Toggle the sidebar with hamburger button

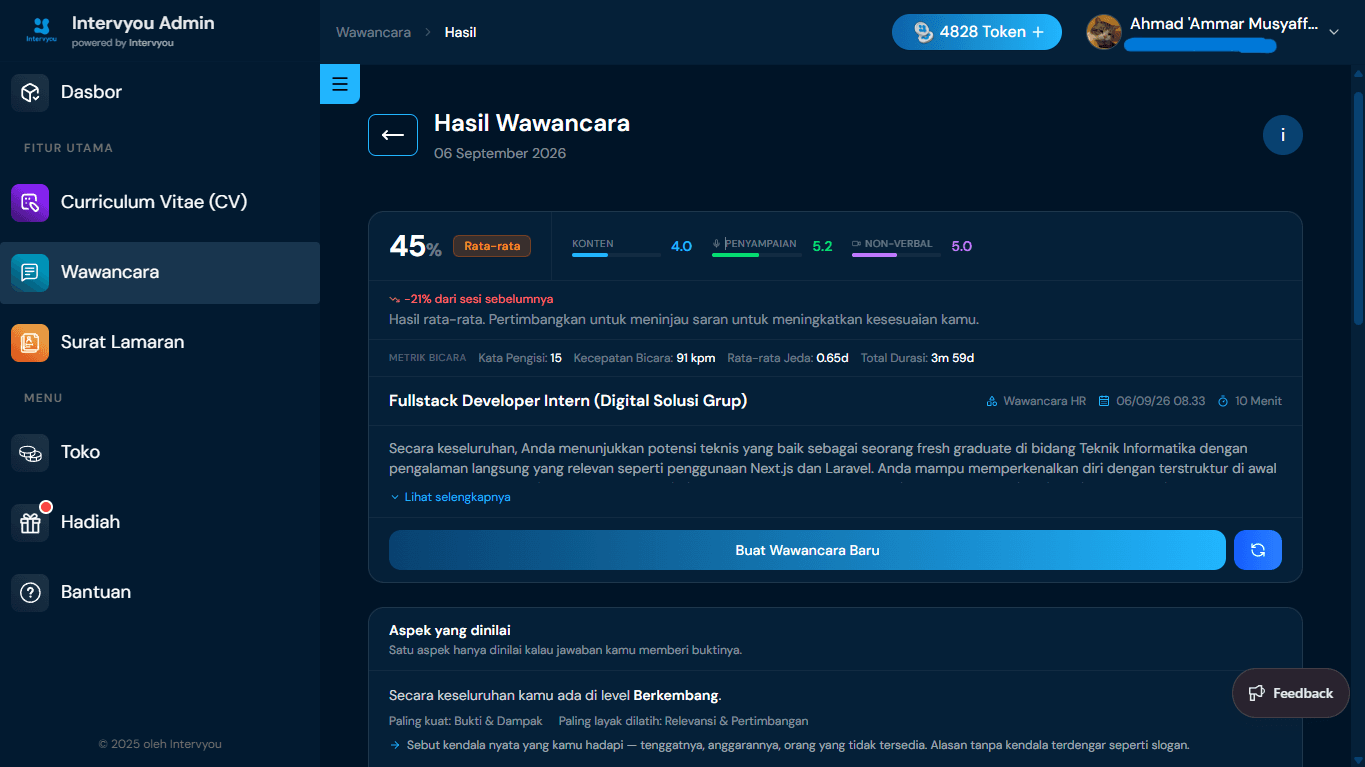tap(340, 84)
